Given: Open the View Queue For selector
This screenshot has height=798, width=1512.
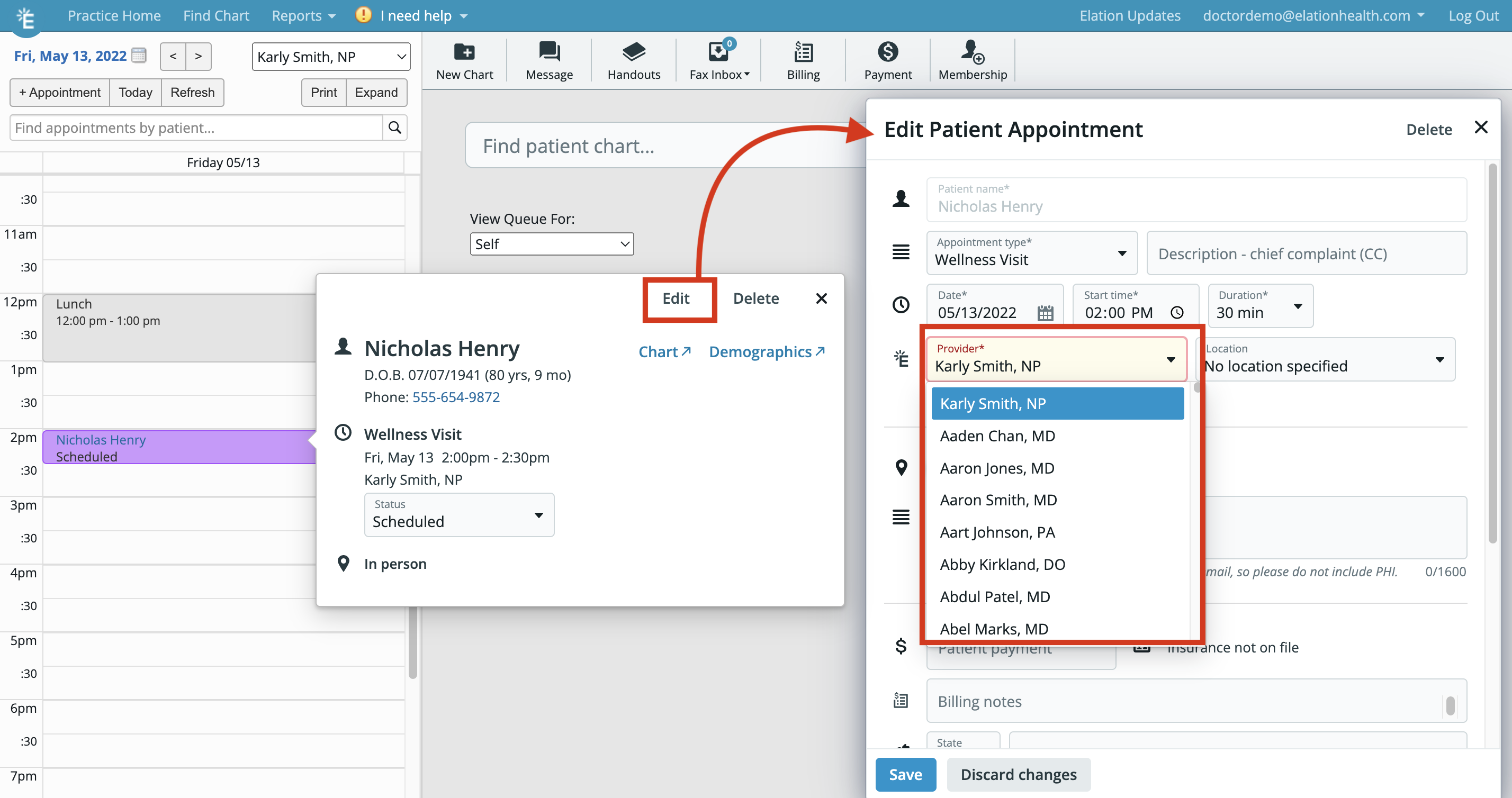Looking at the screenshot, I should tap(551, 243).
